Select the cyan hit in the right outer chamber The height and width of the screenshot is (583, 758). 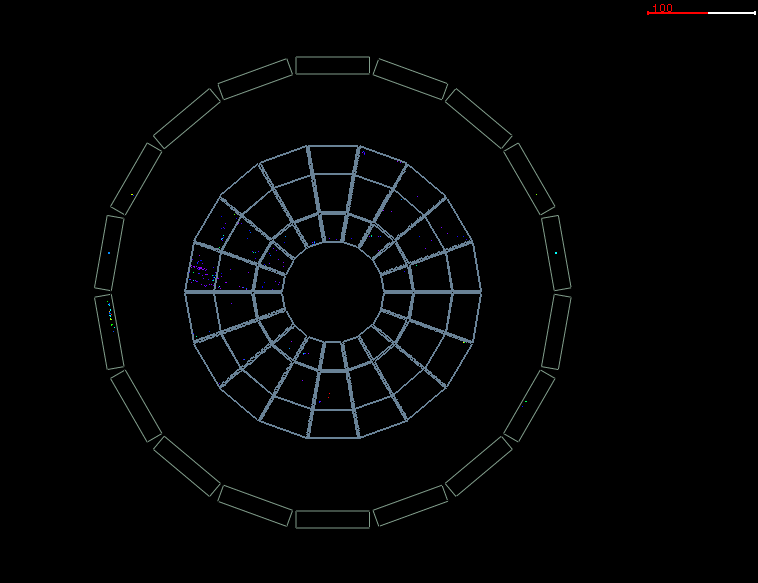point(556,253)
